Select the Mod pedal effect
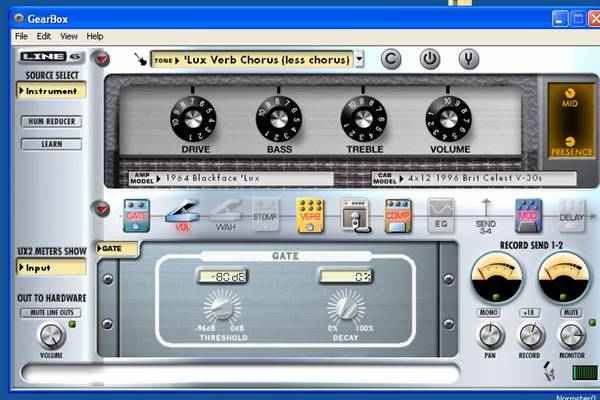The height and width of the screenshot is (400, 600). point(528,216)
